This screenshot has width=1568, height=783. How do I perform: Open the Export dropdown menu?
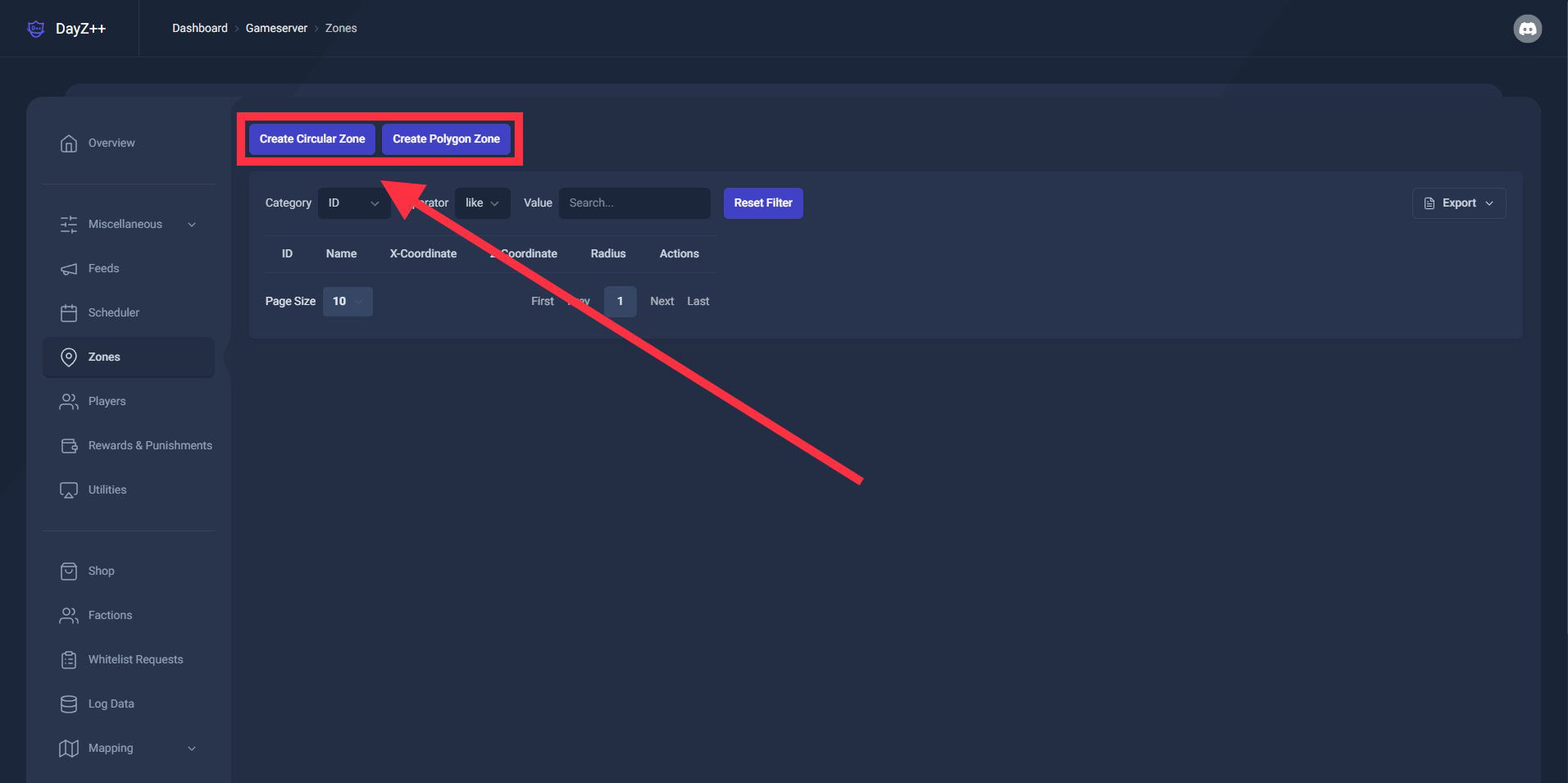(1458, 203)
